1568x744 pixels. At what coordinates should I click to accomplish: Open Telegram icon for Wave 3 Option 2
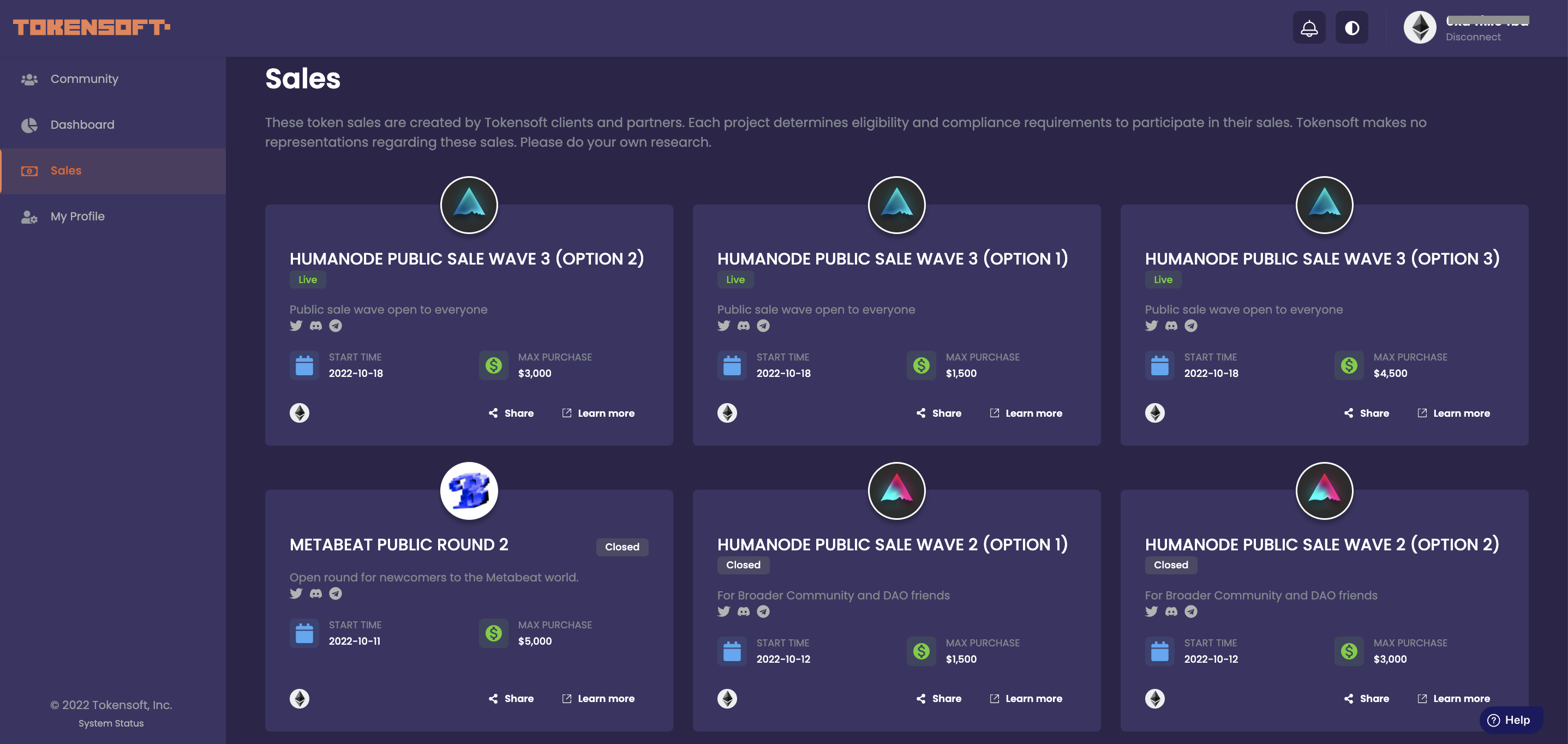[x=336, y=326]
